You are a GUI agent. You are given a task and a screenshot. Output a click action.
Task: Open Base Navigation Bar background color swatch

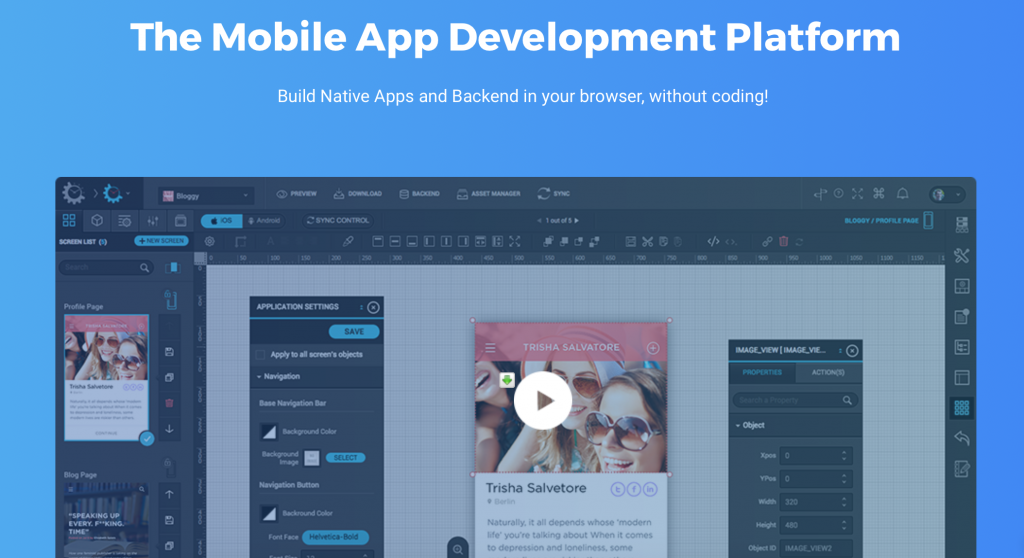pyautogui.click(x=268, y=431)
